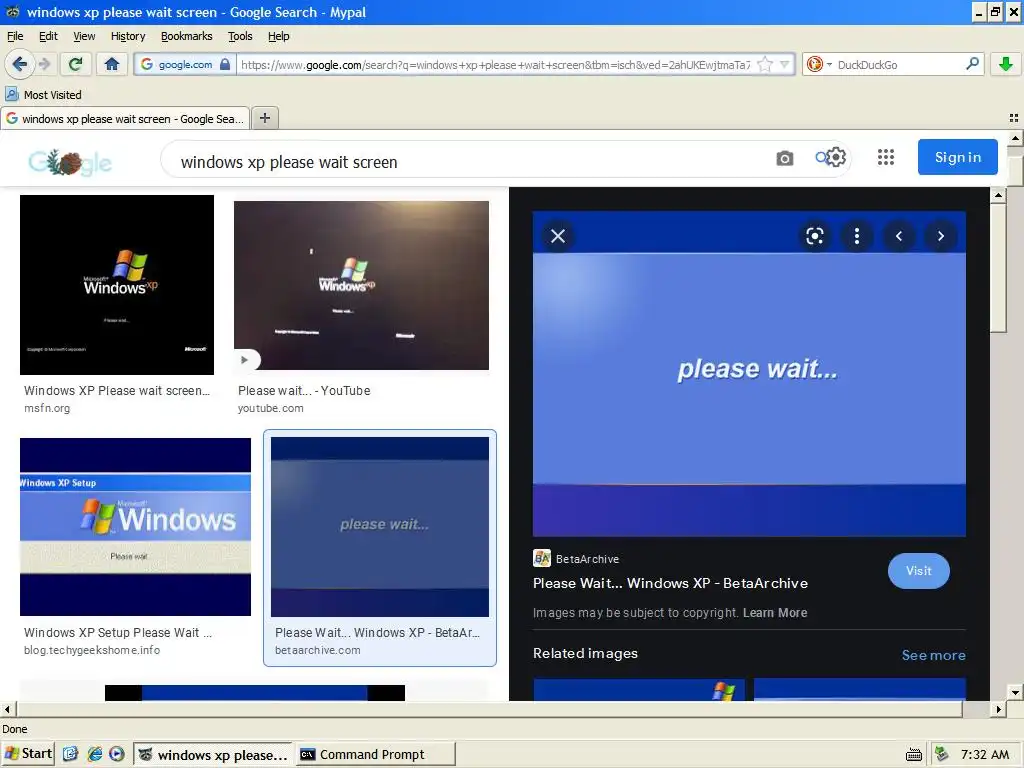Click the page scroll up arrow

(x=1016, y=138)
